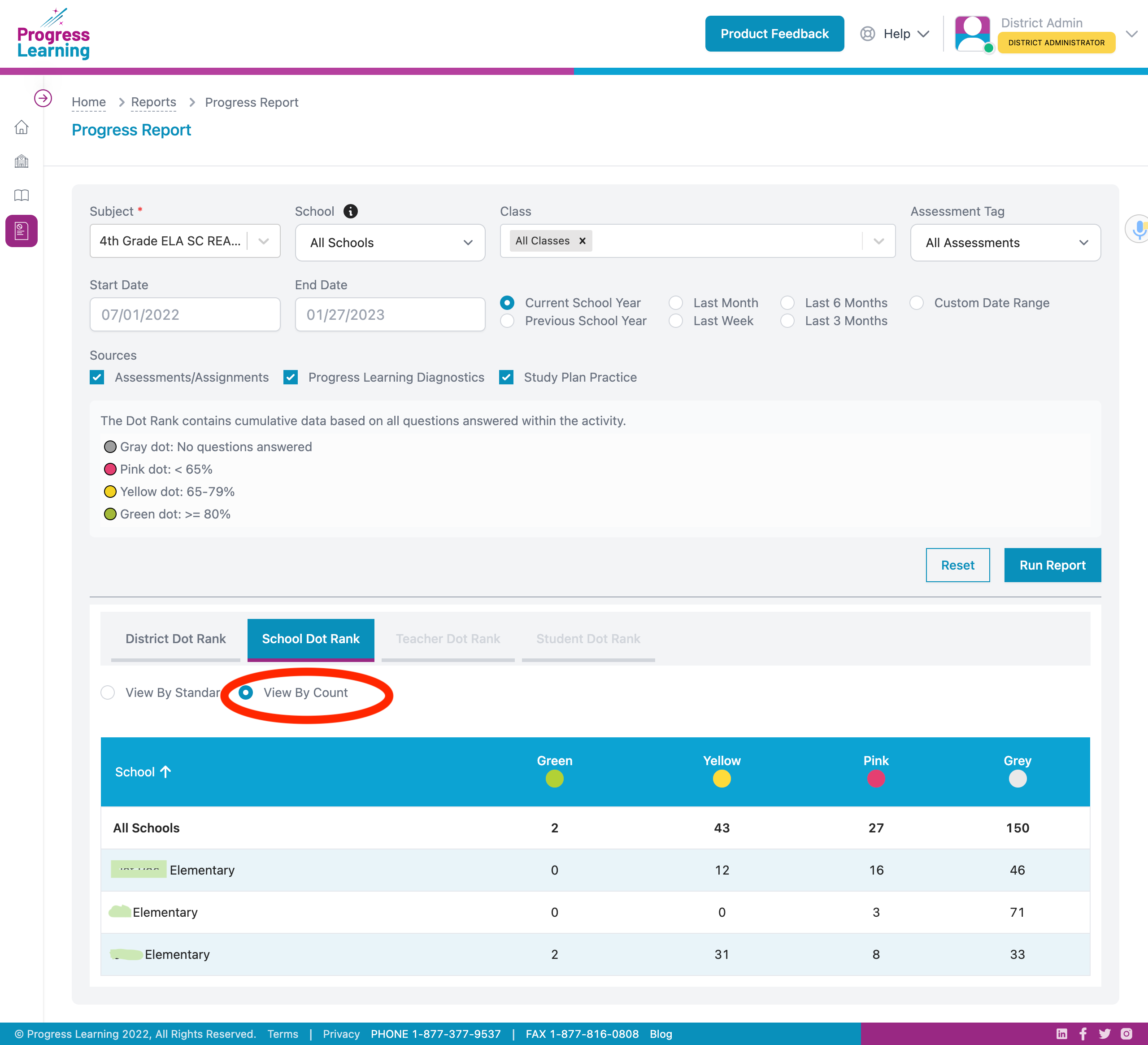Viewport: 1148px width, 1045px height.
Task: Expand the Class dropdown arrow
Action: 878,241
